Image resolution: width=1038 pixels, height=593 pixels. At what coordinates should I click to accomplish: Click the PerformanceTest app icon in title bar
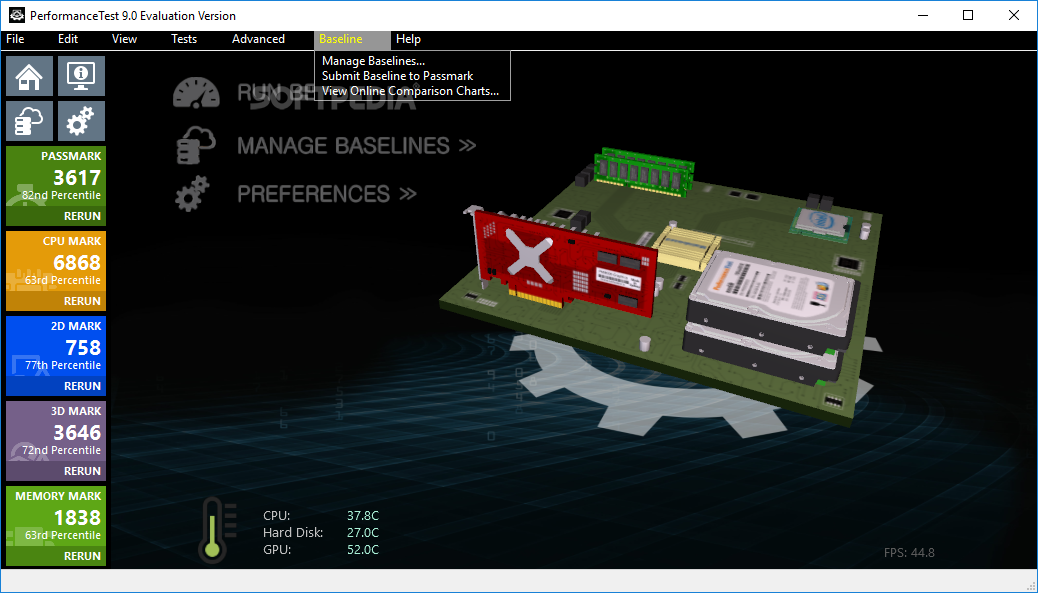[17, 15]
